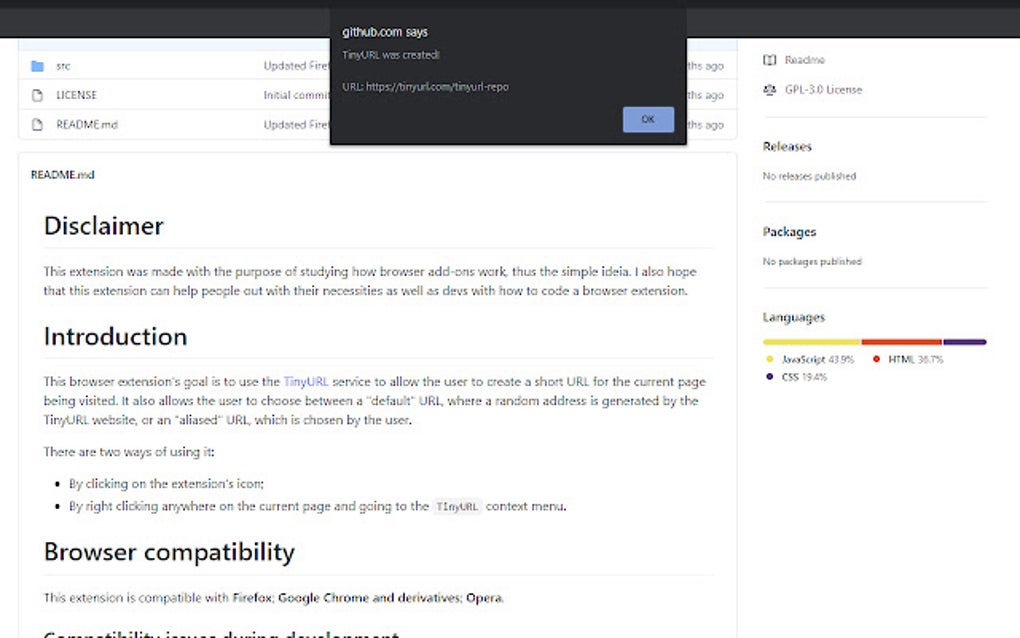Dismiss the TinyURL alert with OK
Screen dimensions: 1020x638
click(x=648, y=118)
